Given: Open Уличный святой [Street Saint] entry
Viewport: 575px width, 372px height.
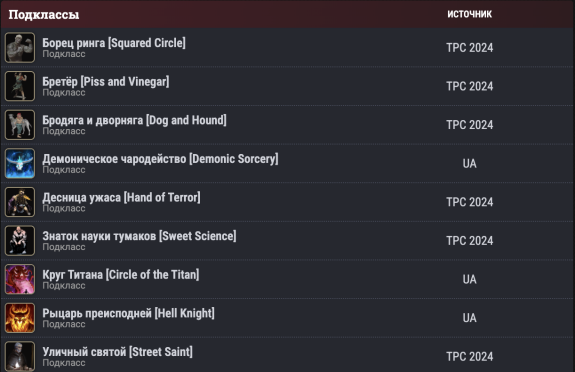Looking at the screenshot, I should (x=117, y=352).
